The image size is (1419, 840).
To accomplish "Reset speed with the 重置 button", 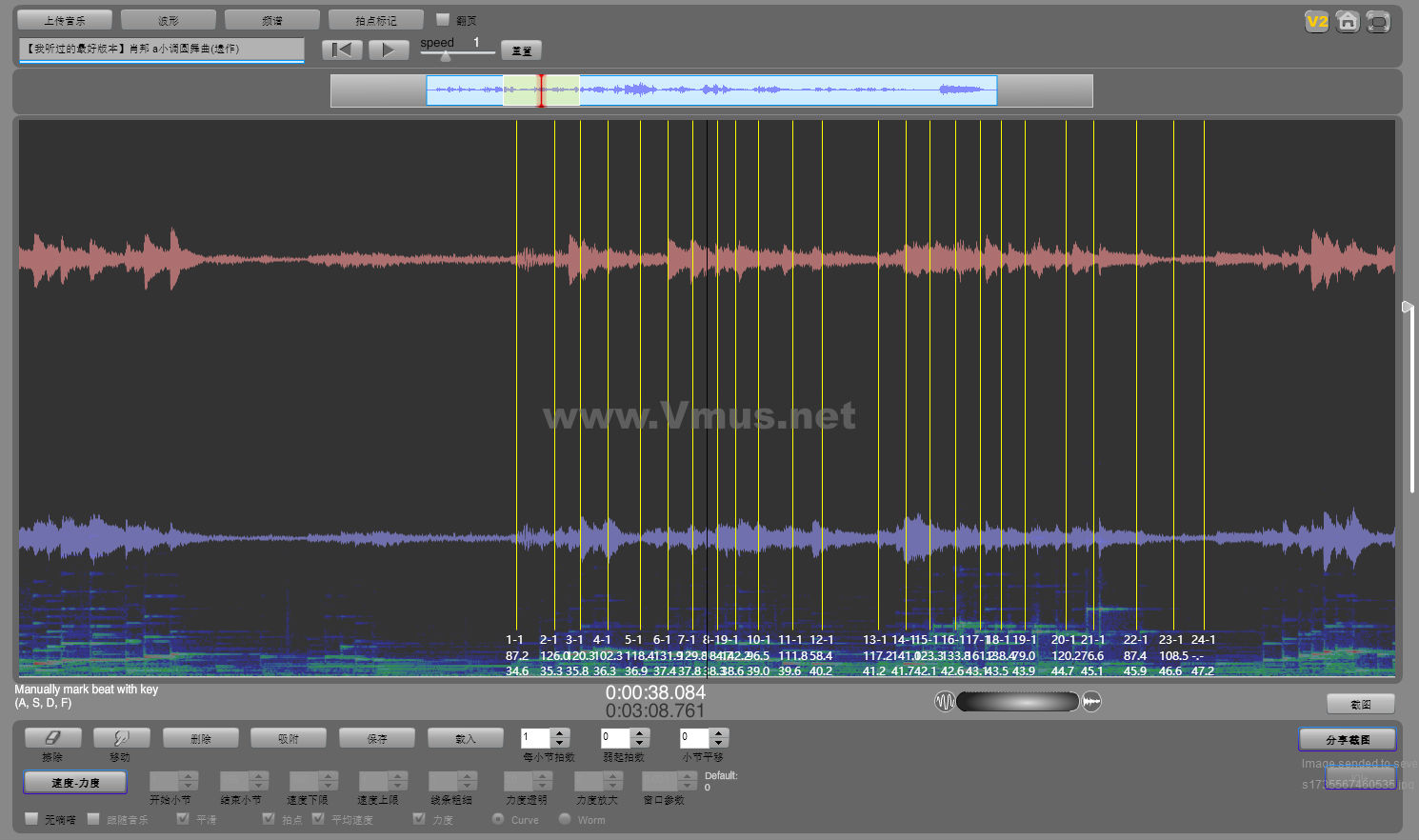I will [522, 50].
